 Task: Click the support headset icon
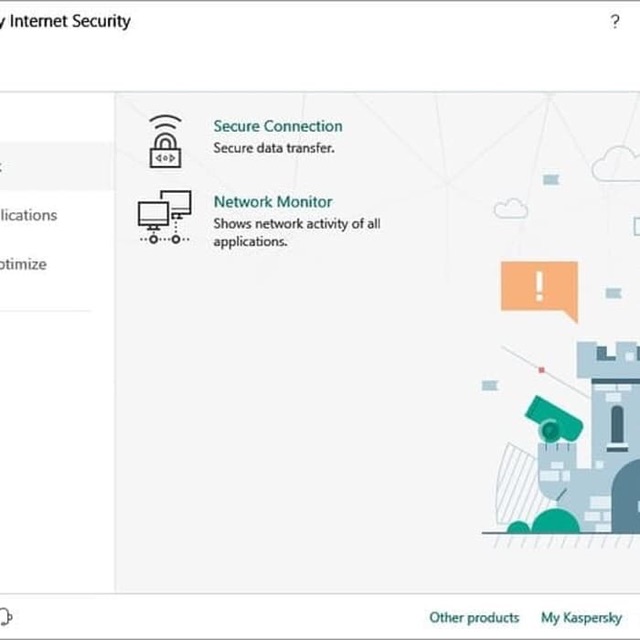[x=5, y=617]
